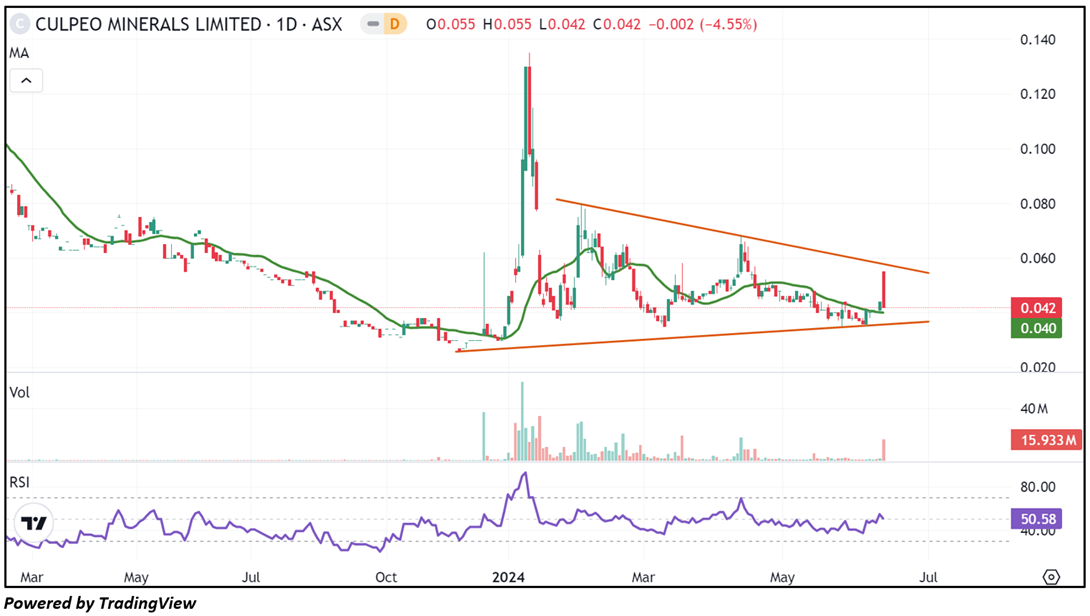
Task: Click the 0.080 price axis label
Action: (x=1038, y=204)
